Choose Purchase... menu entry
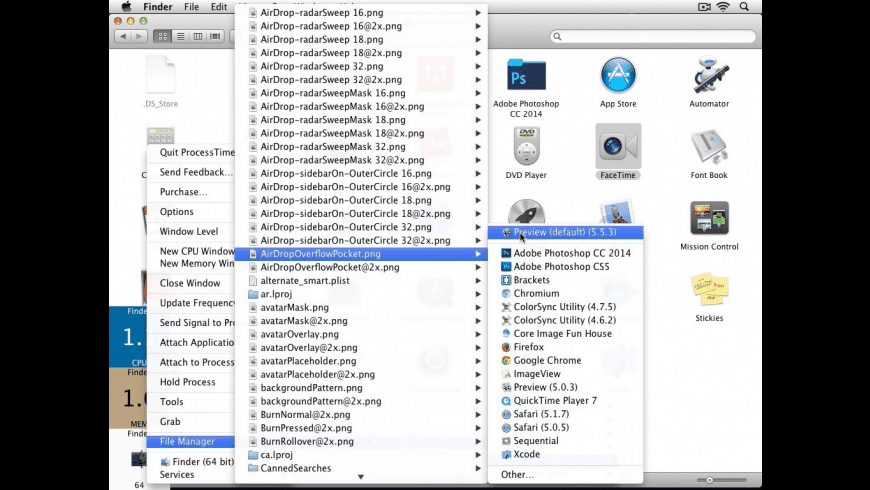This screenshot has width=870, height=490. (191, 192)
